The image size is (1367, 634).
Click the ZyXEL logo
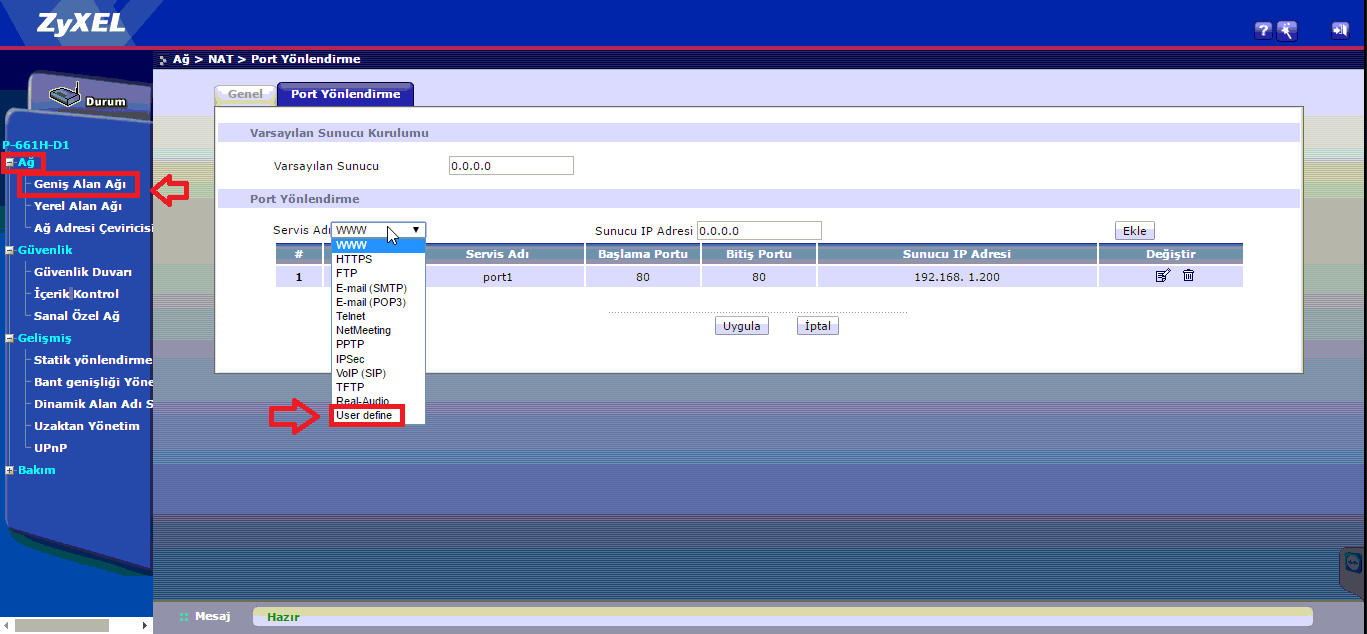[82, 24]
